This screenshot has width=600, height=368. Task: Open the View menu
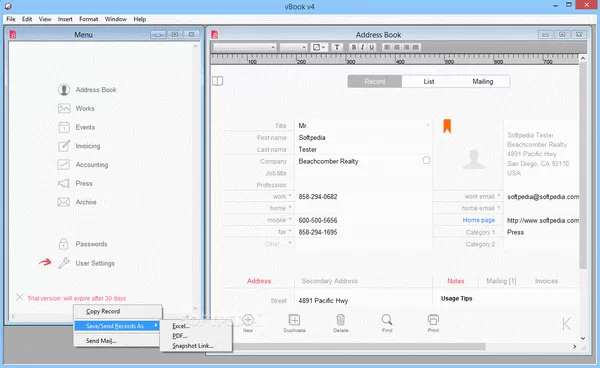(x=45, y=19)
